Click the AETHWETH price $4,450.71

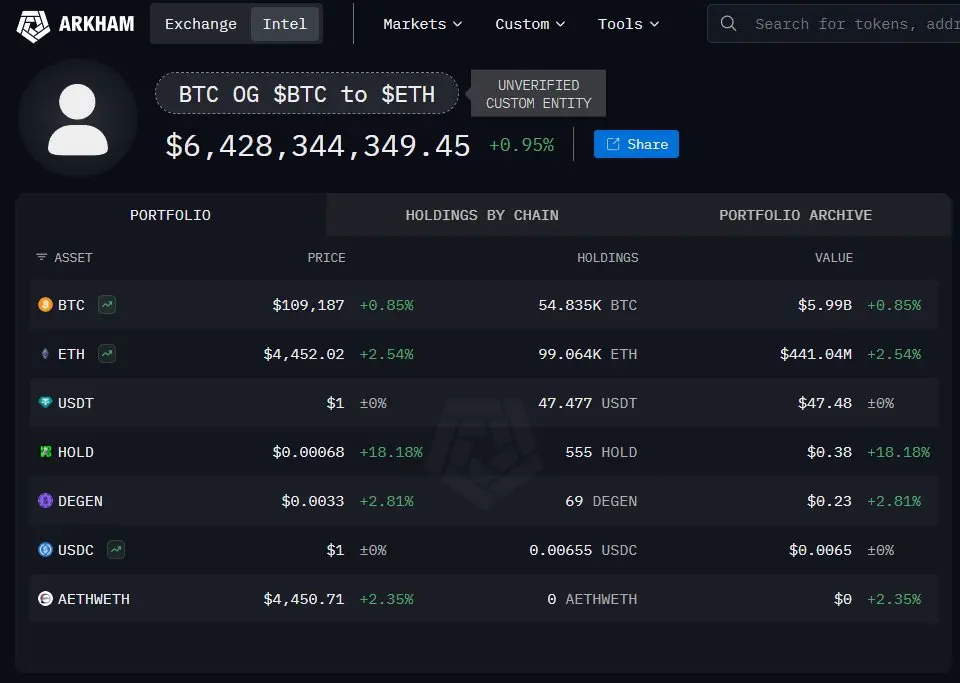tap(304, 599)
